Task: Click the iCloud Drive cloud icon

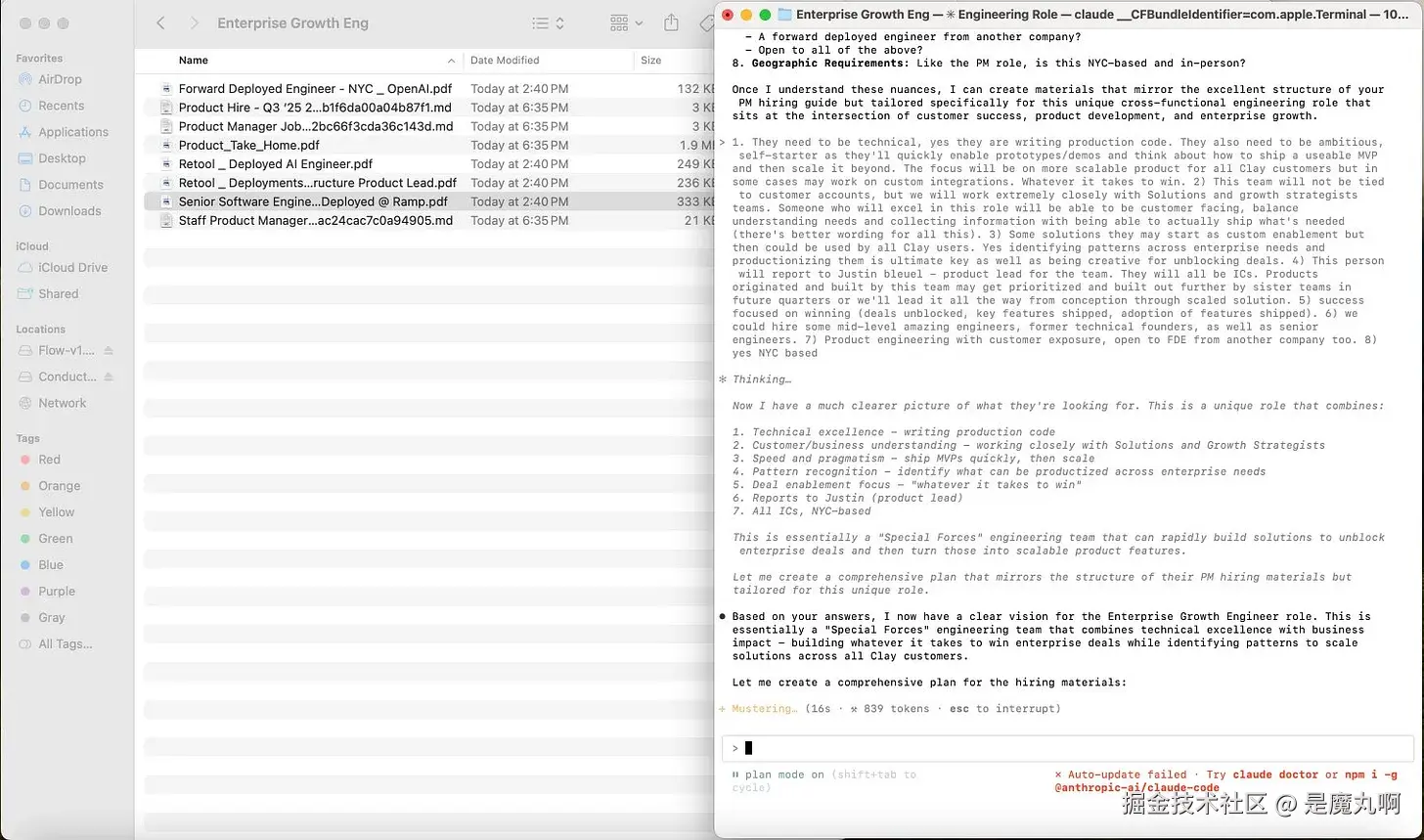Action: click(x=25, y=268)
